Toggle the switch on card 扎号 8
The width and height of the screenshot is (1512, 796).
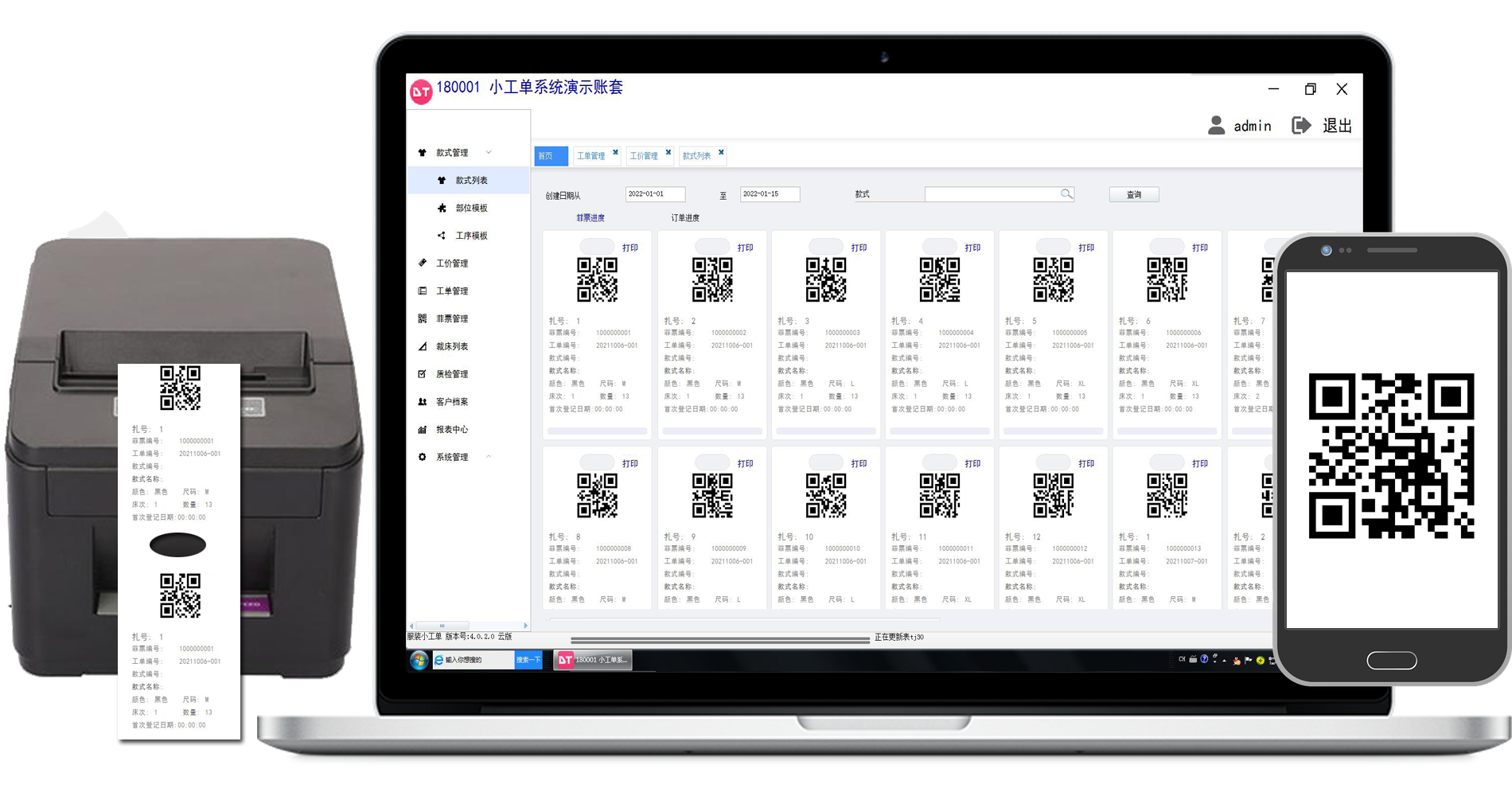click(x=598, y=462)
